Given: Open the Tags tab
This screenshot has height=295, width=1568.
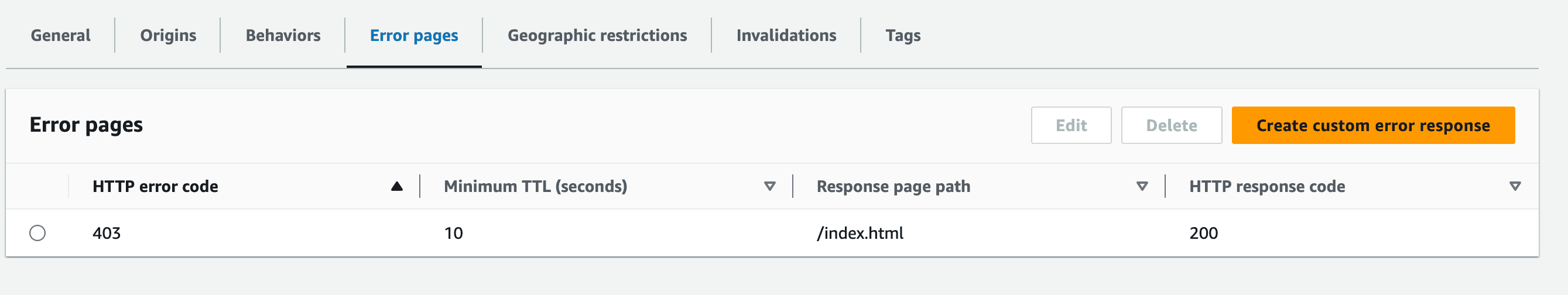Looking at the screenshot, I should point(903,35).
